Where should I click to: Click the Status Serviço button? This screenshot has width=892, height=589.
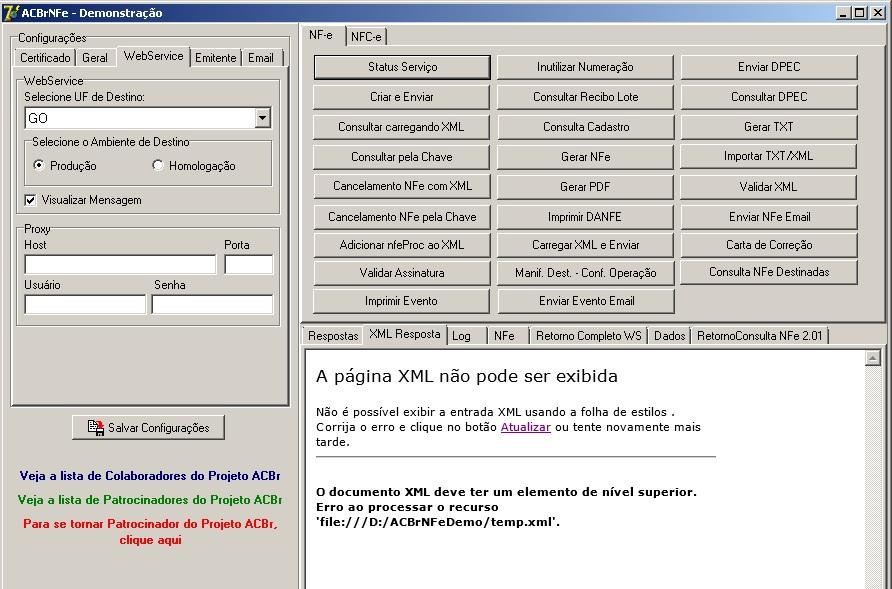coord(402,67)
